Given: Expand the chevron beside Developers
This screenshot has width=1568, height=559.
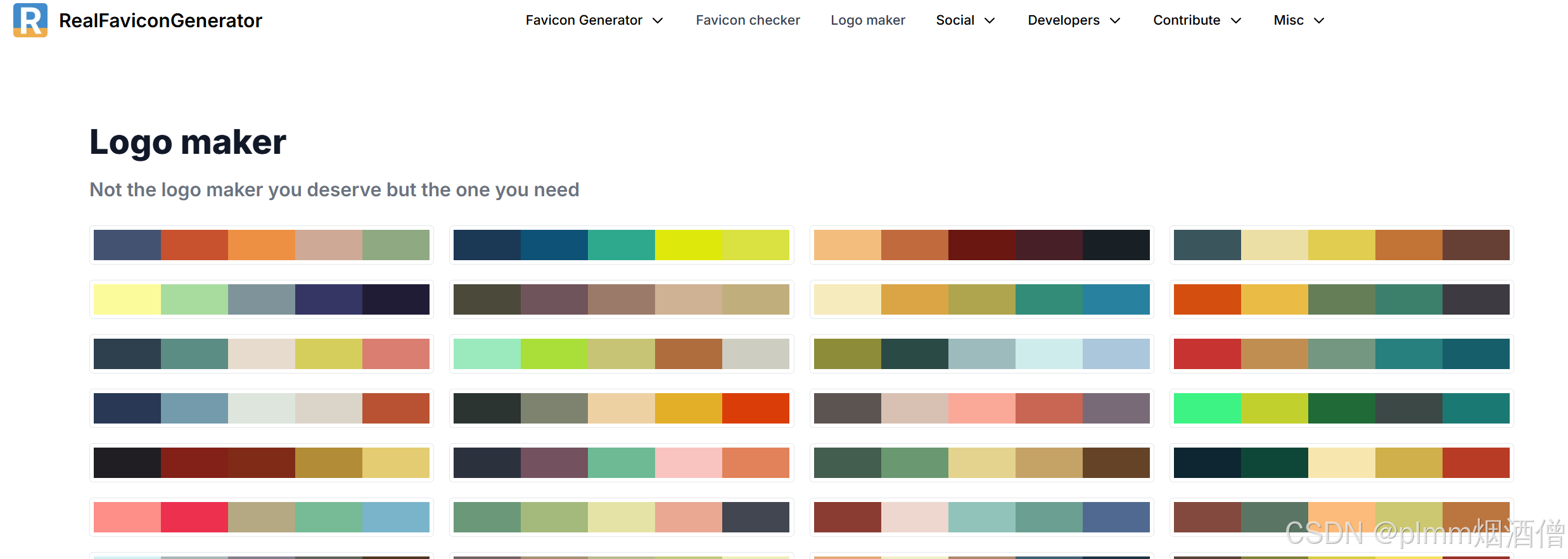Looking at the screenshot, I should 1115,21.
